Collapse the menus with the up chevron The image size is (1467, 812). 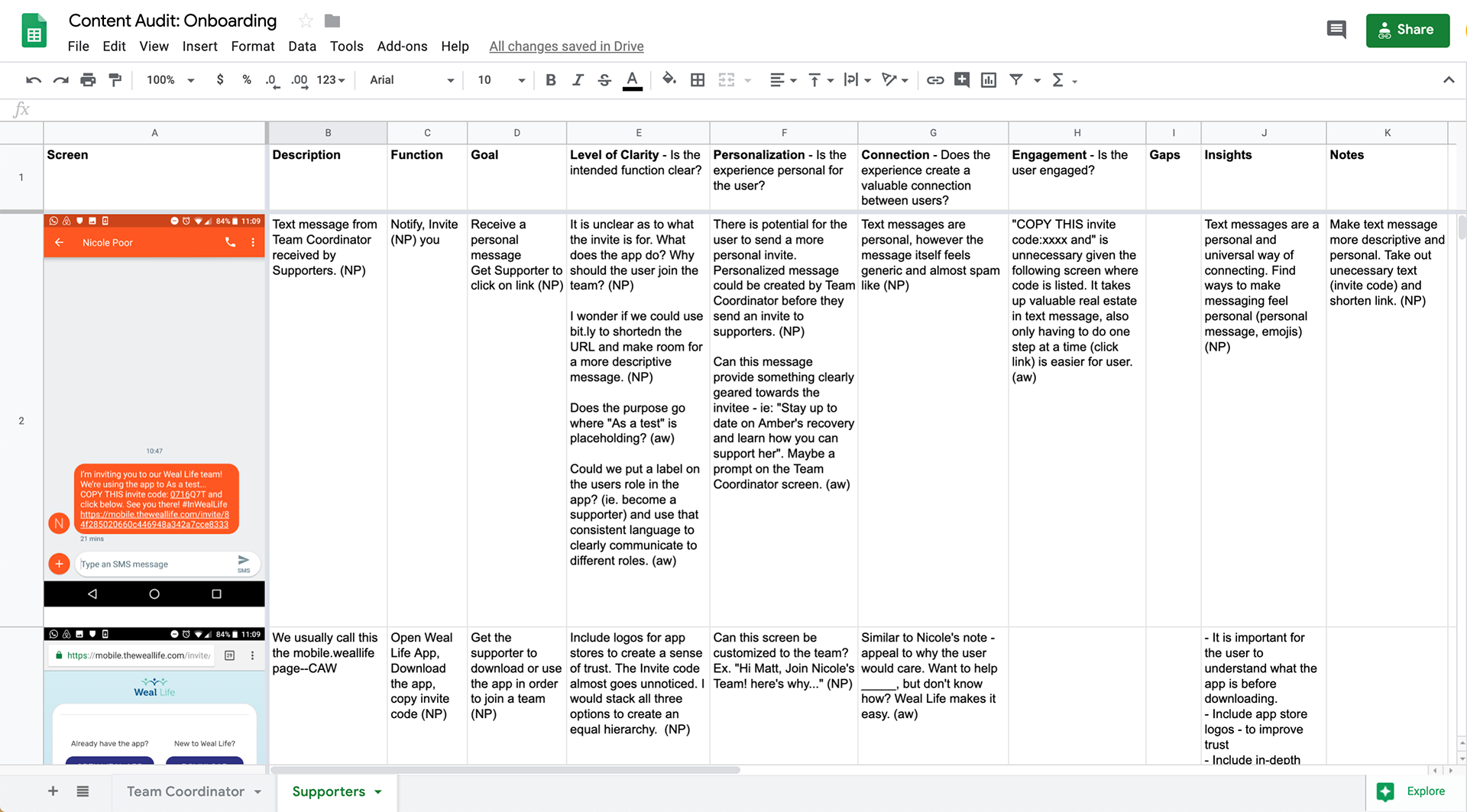point(1448,80)
